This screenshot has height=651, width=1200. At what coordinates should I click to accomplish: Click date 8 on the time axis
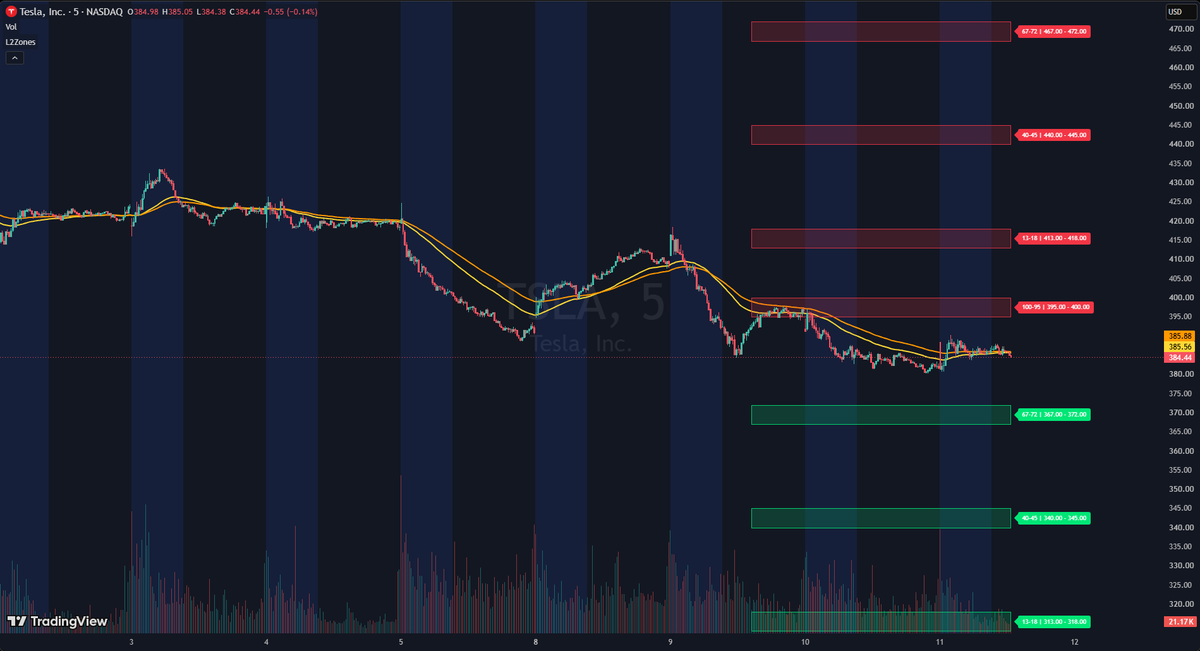[536, 641]
